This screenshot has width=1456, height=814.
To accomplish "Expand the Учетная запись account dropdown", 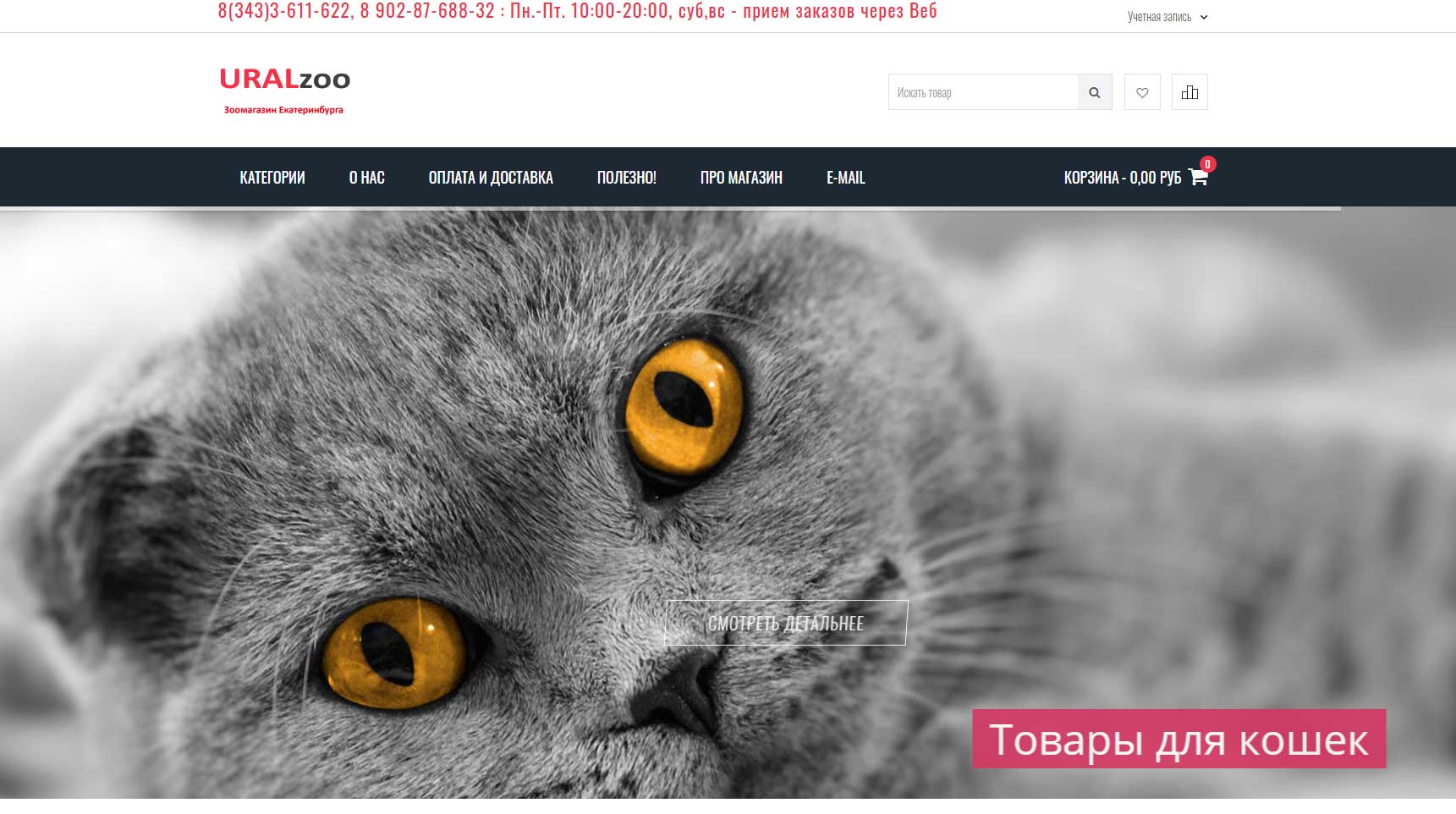I will pyautogui.click(x=1168, y=17).
